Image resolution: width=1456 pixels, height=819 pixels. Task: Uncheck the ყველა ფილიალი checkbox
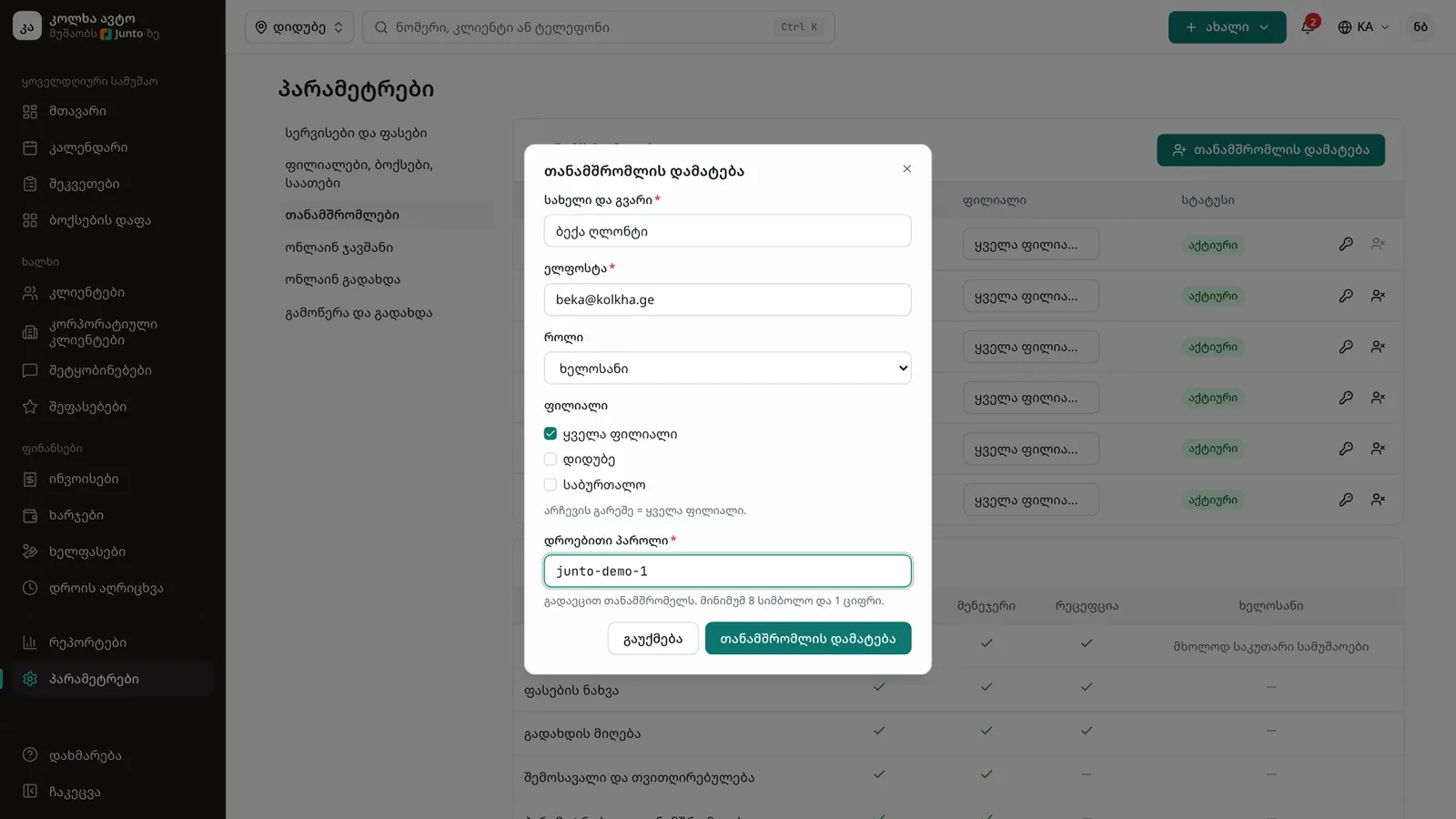tap(551, 434)
